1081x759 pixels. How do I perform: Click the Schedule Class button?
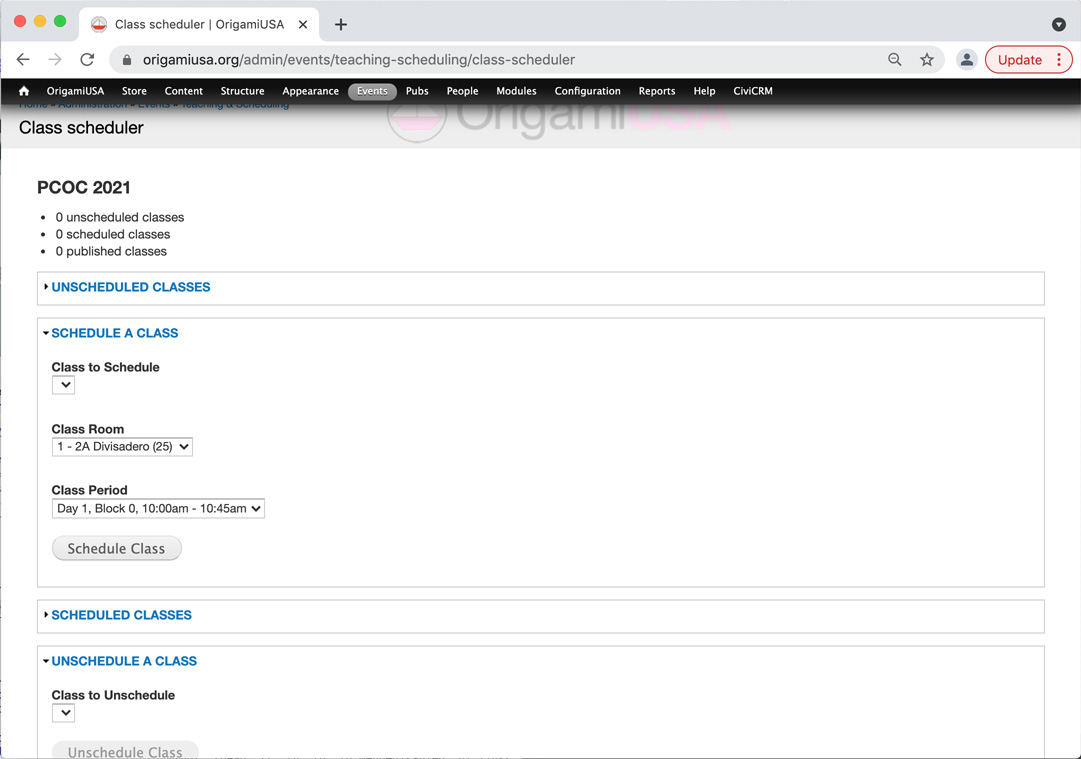click(116, 549)
